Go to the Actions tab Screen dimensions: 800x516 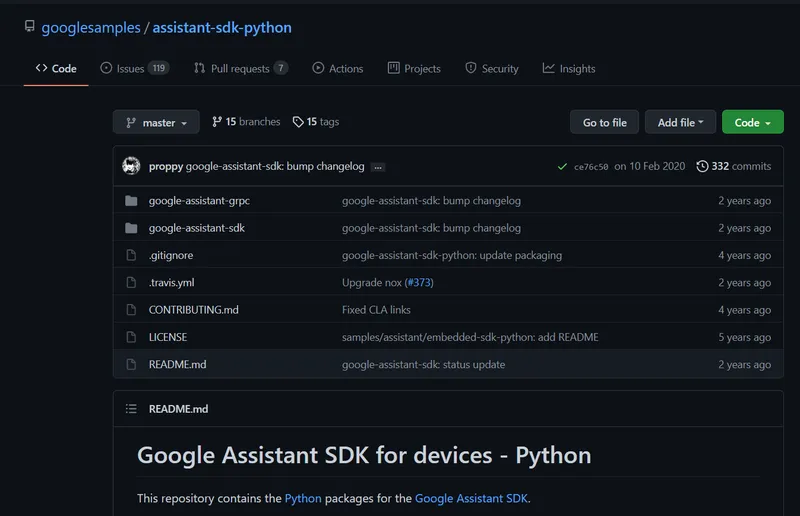pos(338,68)
